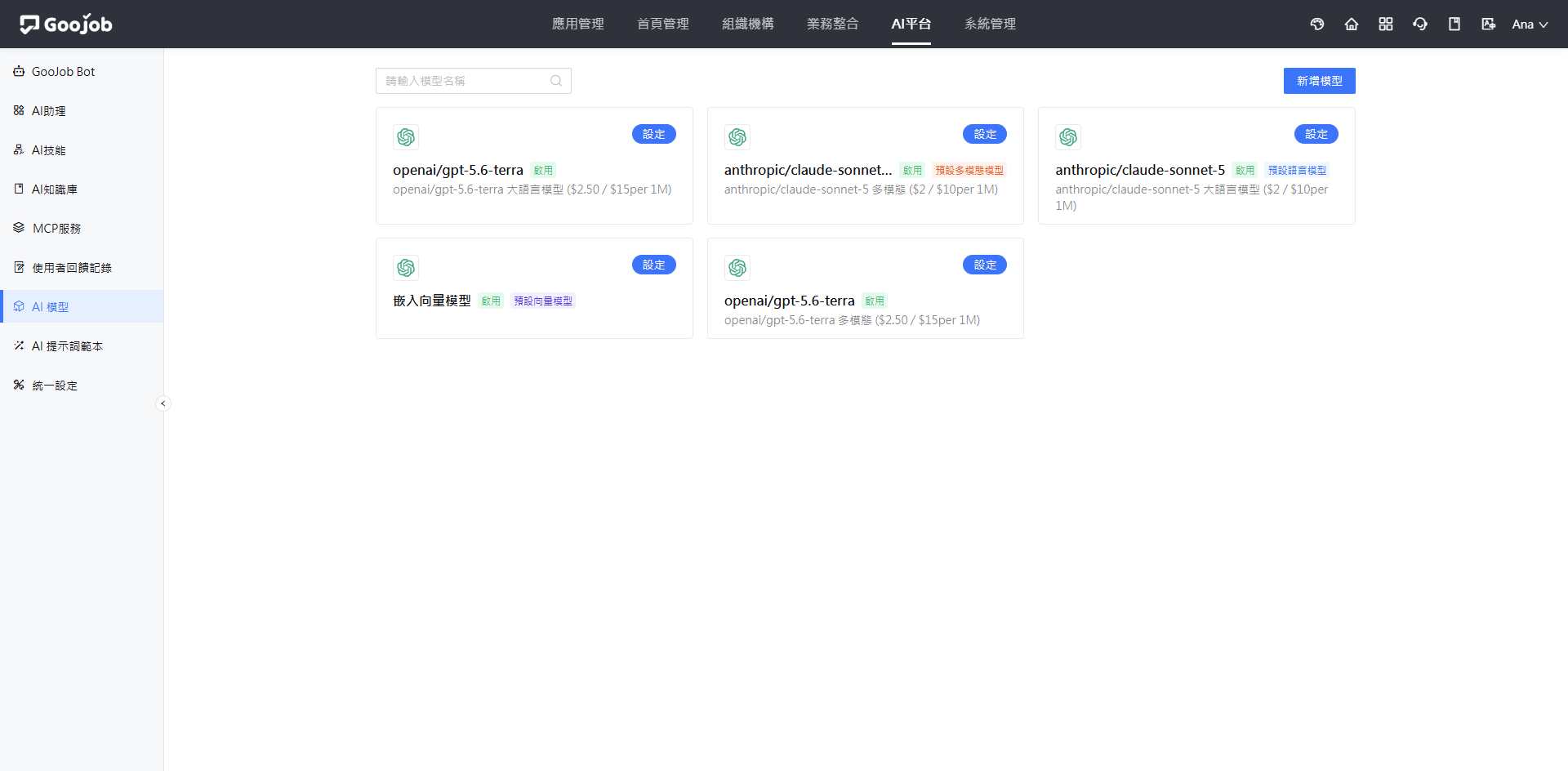
Task: Go to home via the house icon
Action: coord(1352,25)
